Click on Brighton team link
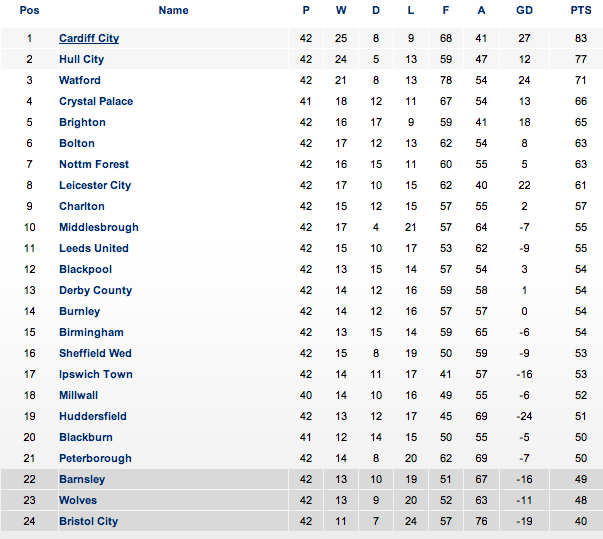The image size is (603, 539). (x=82, y=122)
